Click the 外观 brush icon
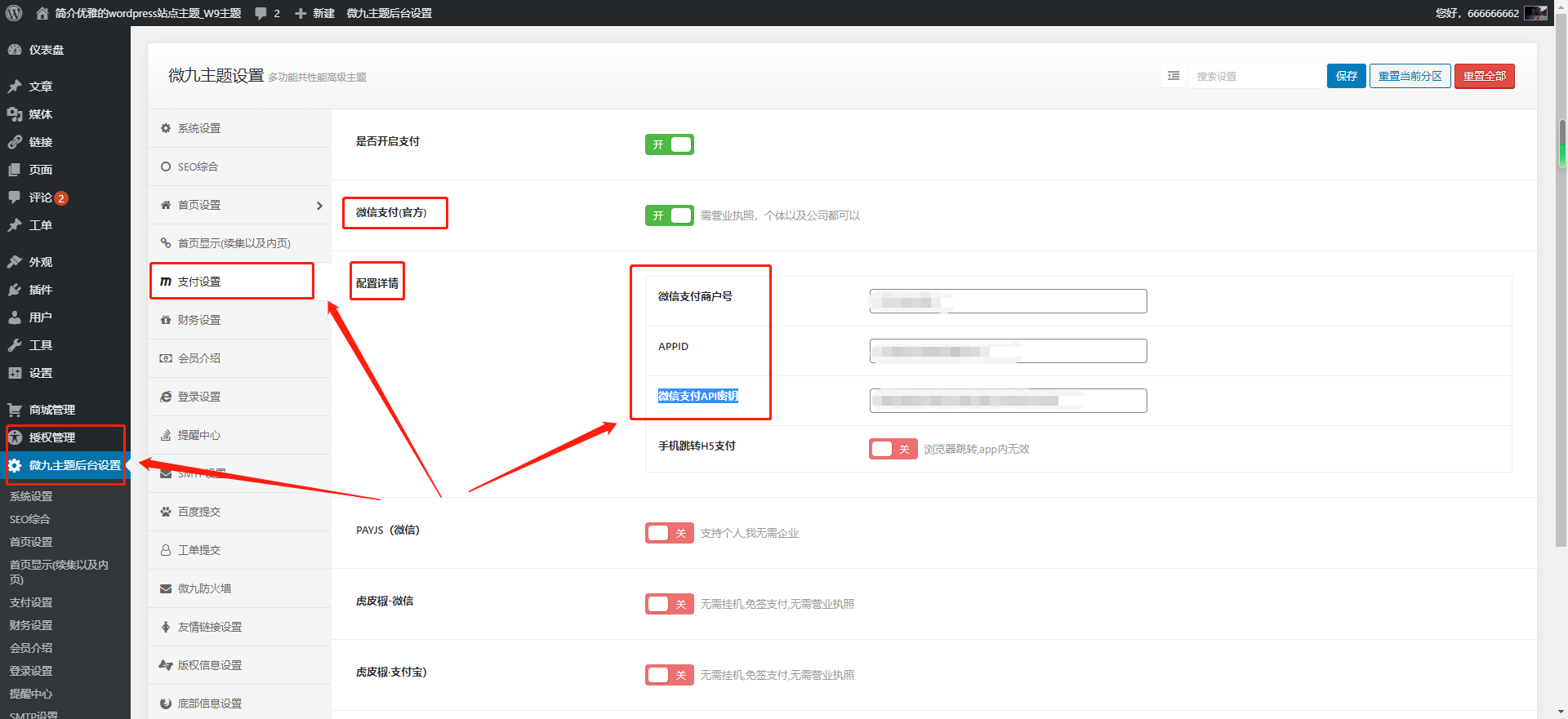The height and width of the screenshot is (719, 1568). coord(15,262)
